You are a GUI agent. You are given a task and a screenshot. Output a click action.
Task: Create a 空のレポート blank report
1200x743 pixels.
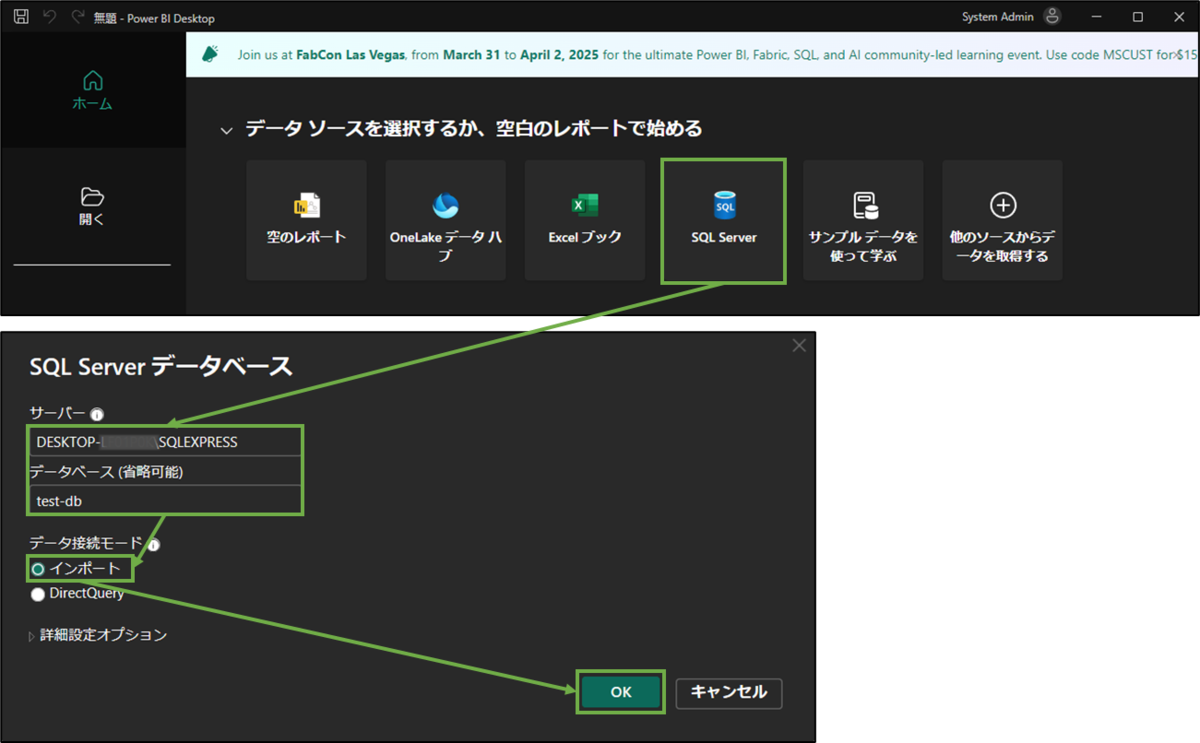click(x=307, y=220)
